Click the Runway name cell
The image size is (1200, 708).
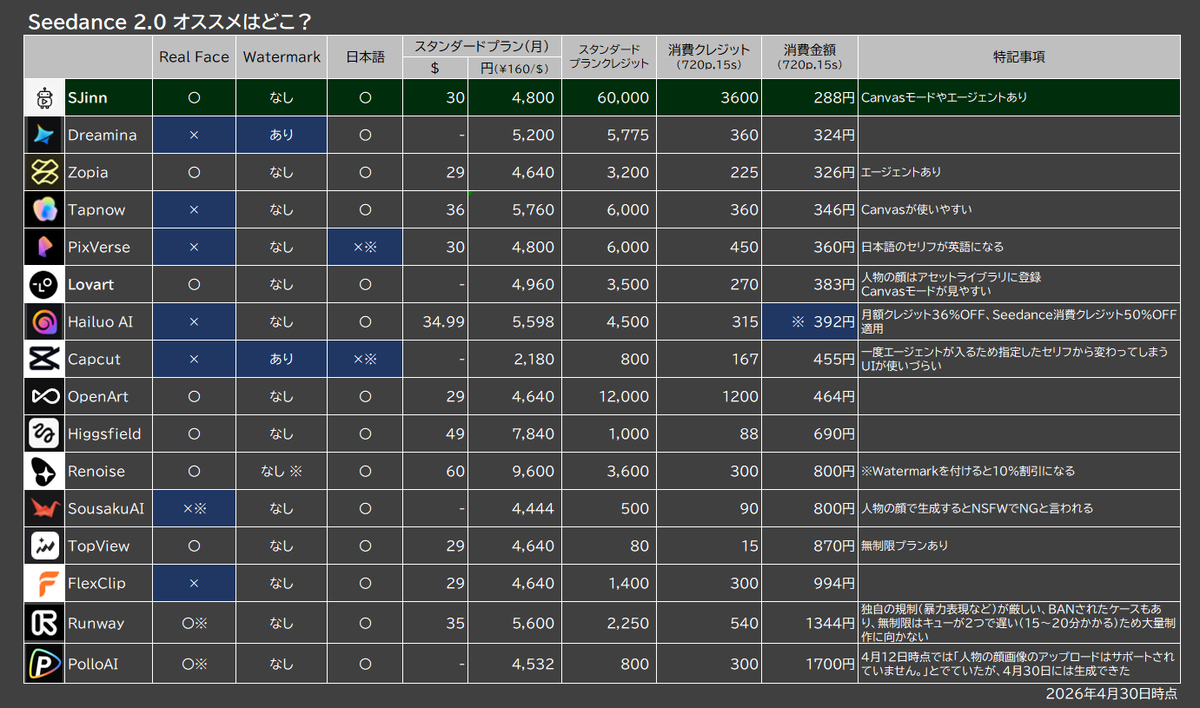point(108,623)
